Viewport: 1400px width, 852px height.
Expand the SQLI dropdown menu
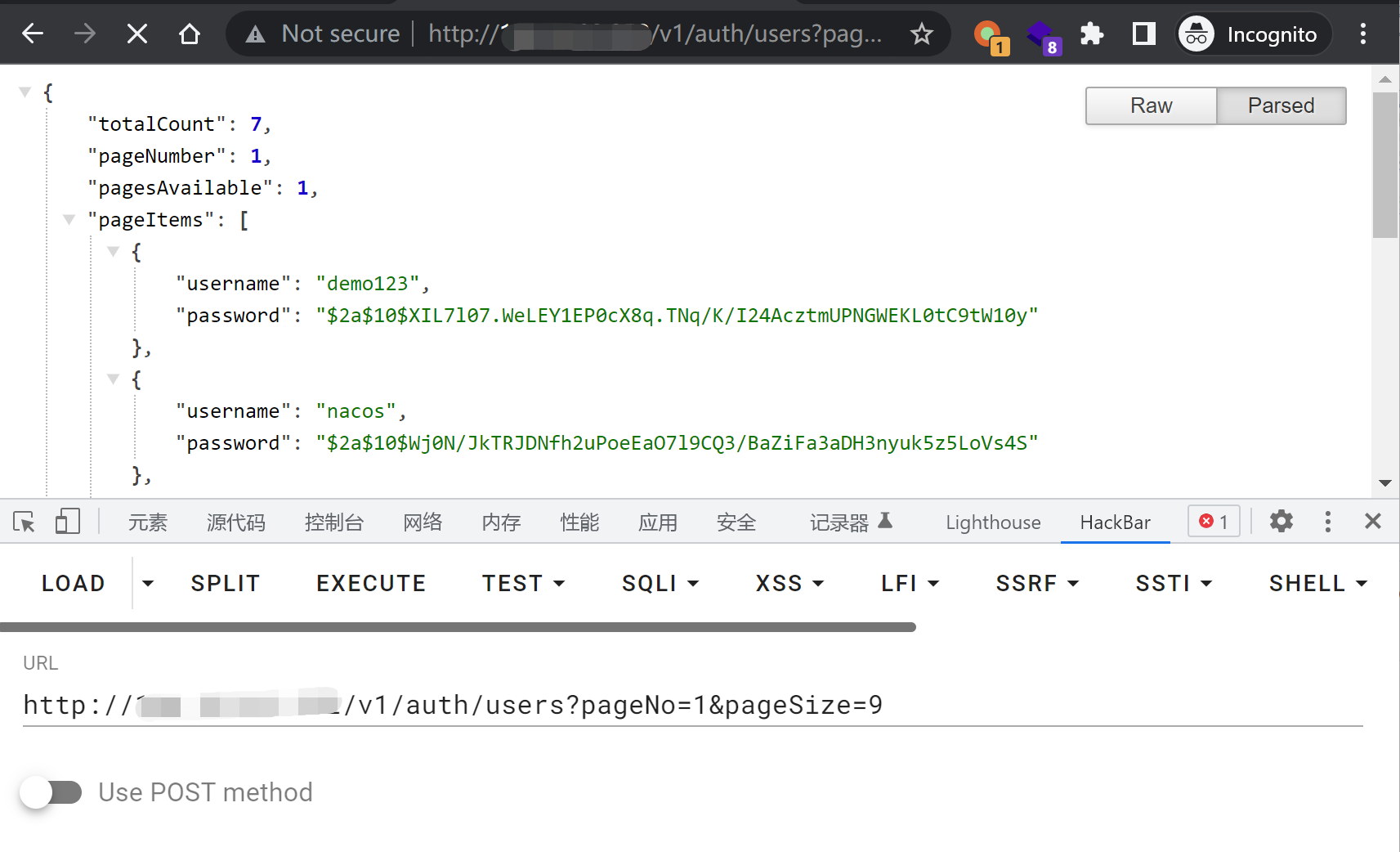(660, 583)
